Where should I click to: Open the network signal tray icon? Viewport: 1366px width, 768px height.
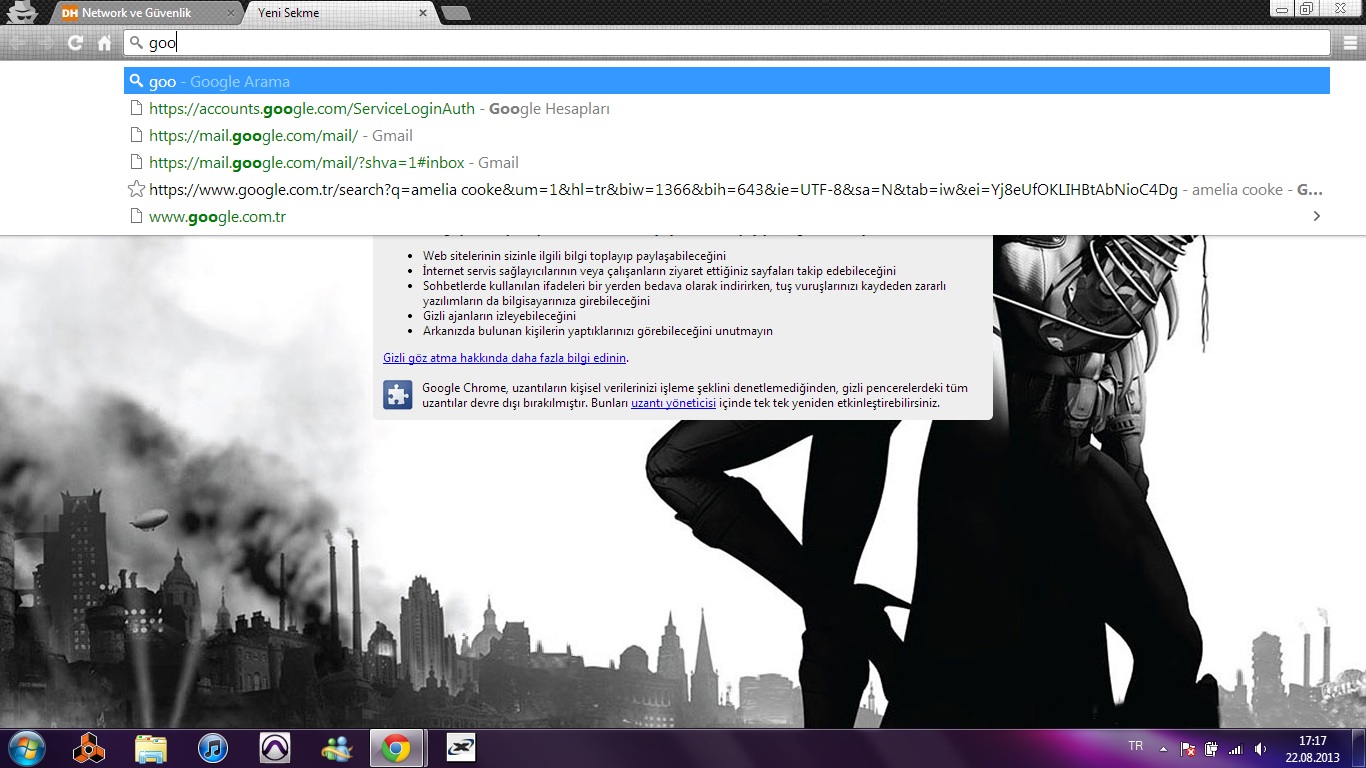pyautogui.click(x=1235, y=748)
